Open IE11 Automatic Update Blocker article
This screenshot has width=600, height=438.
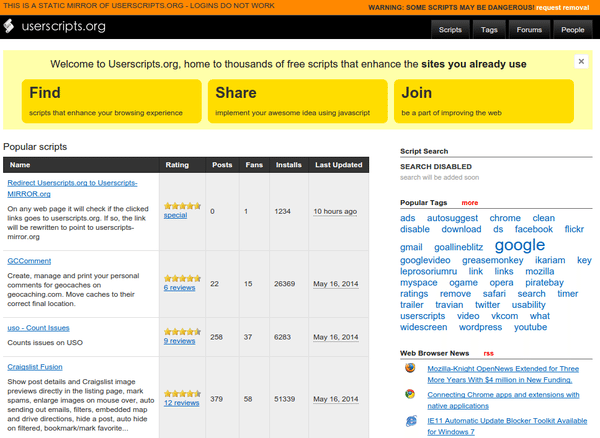click(x=507, y=426)
